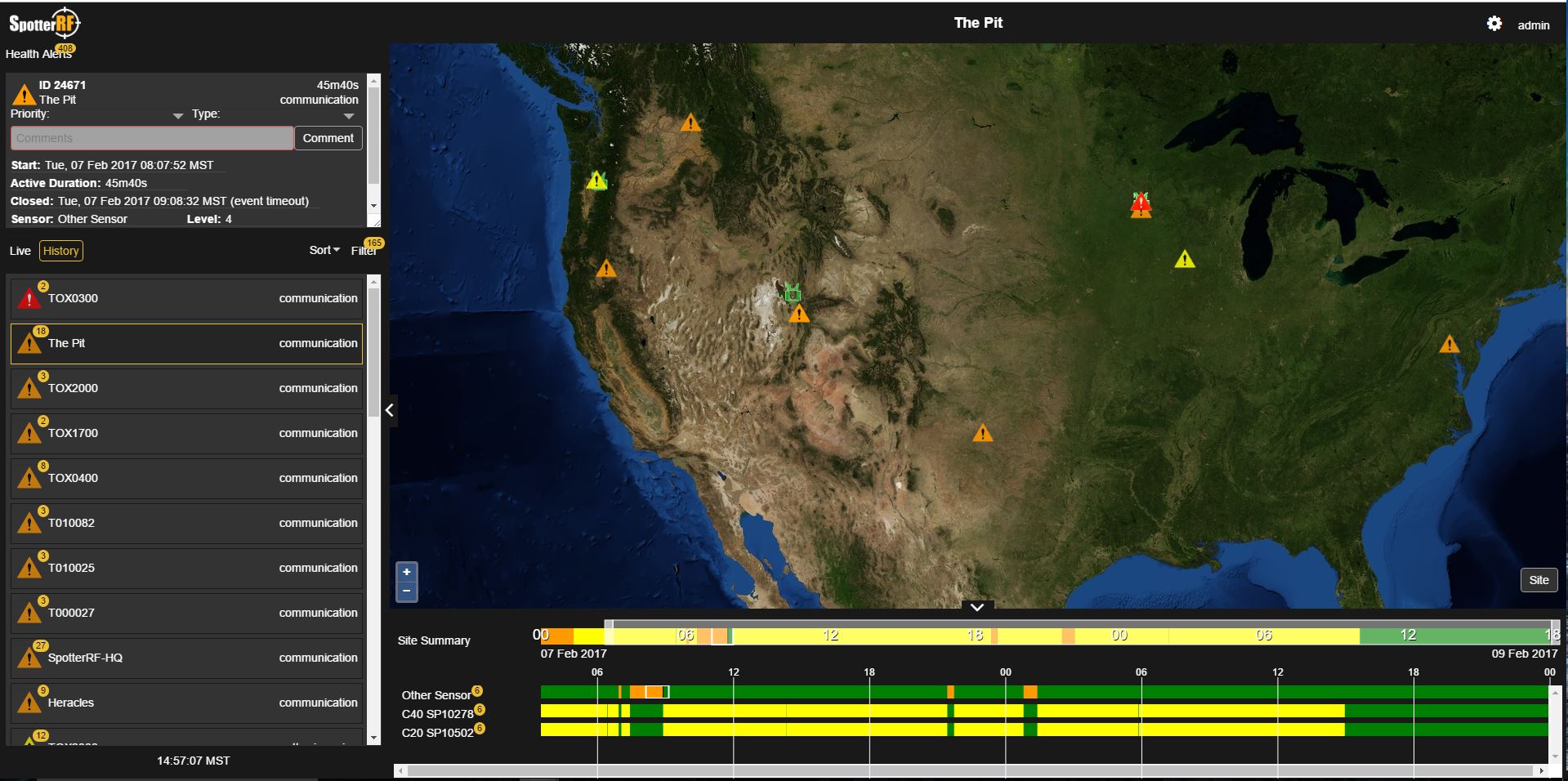This screenshot has height=781, width=1568.
Task: Click the SpotterRF logo
Action: coord(44,24)
